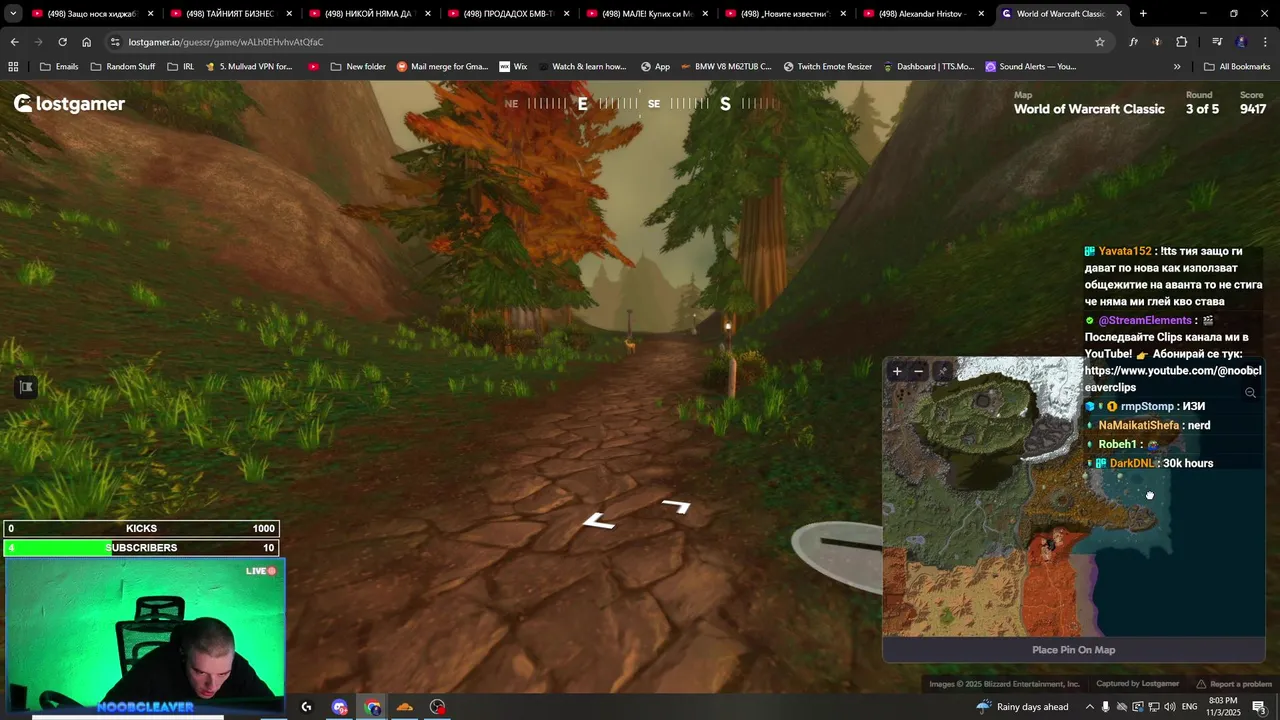The height and width of the screenshot is (720, 1280).
Task: Open the New folder bookmark
Action: [x=357, y=66]
